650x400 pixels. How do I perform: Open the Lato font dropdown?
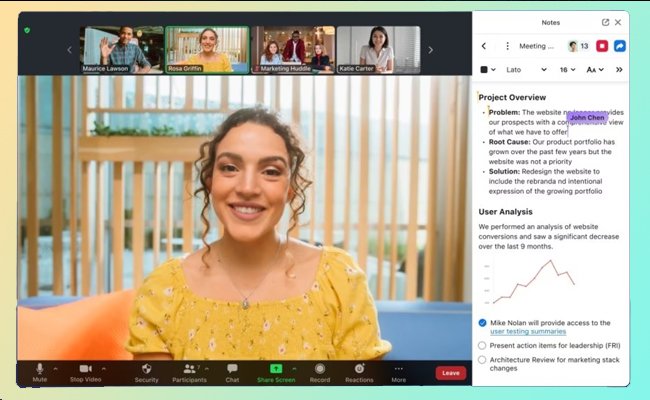point(527,70)
